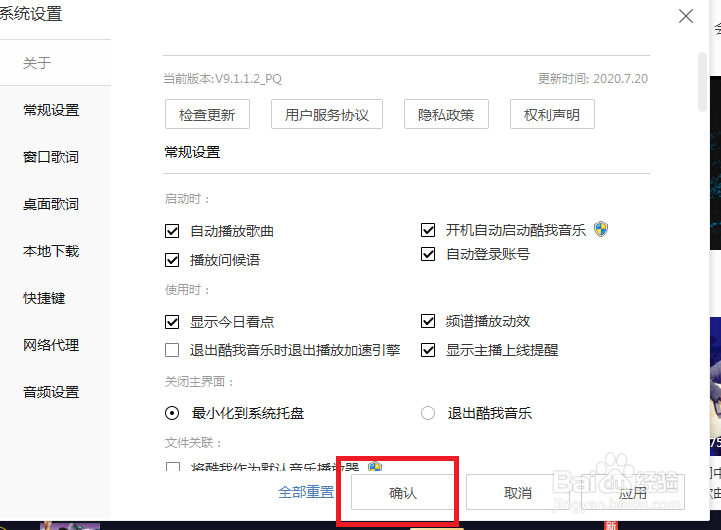The width and height of the screenshot is (721, 530).
Task: Click the 常规设置 section heading
Action: 193,152
